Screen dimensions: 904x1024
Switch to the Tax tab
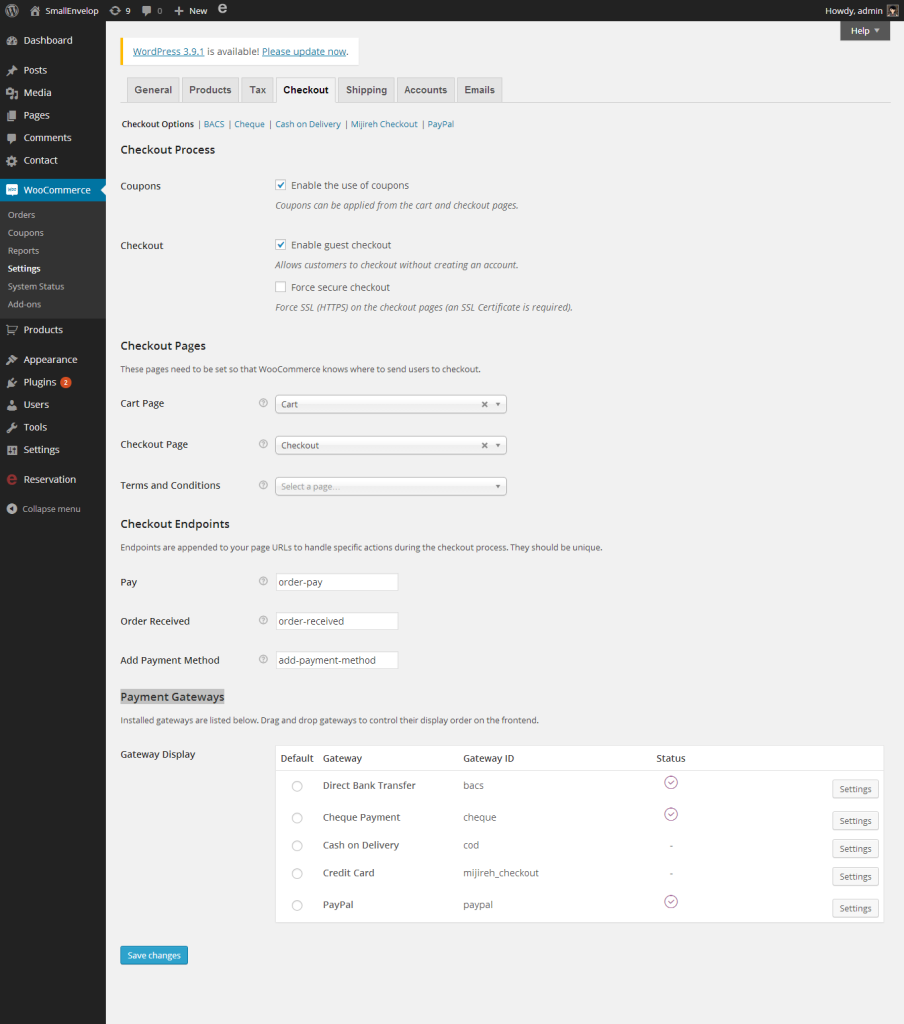[x=258, y=90]
